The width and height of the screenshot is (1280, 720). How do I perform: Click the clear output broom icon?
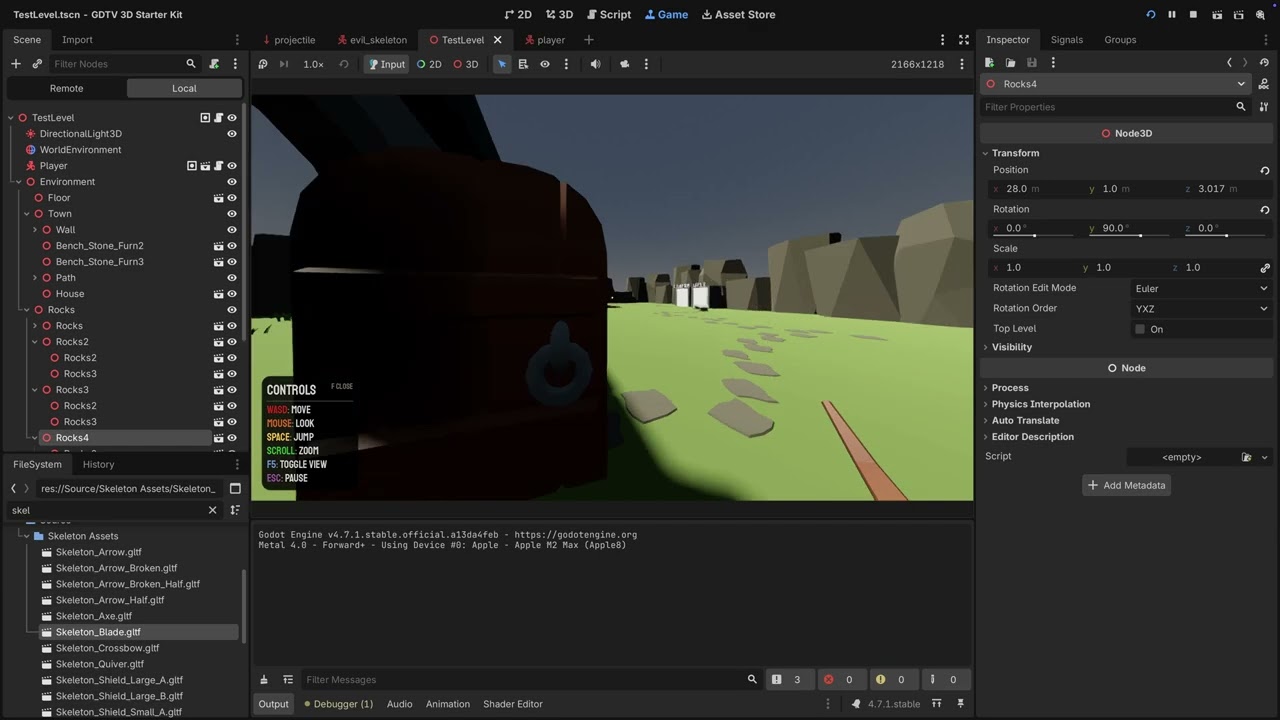(264, 680)
